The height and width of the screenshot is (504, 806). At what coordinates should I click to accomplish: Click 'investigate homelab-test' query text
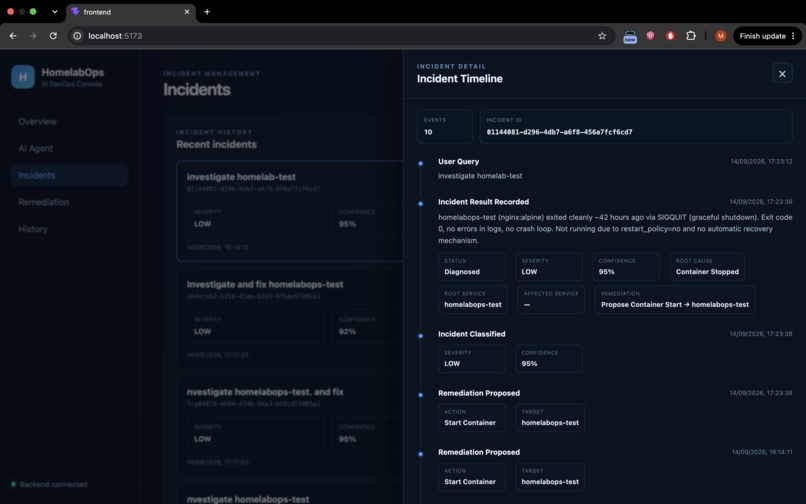pyautogui.click(x=480, y=176)
